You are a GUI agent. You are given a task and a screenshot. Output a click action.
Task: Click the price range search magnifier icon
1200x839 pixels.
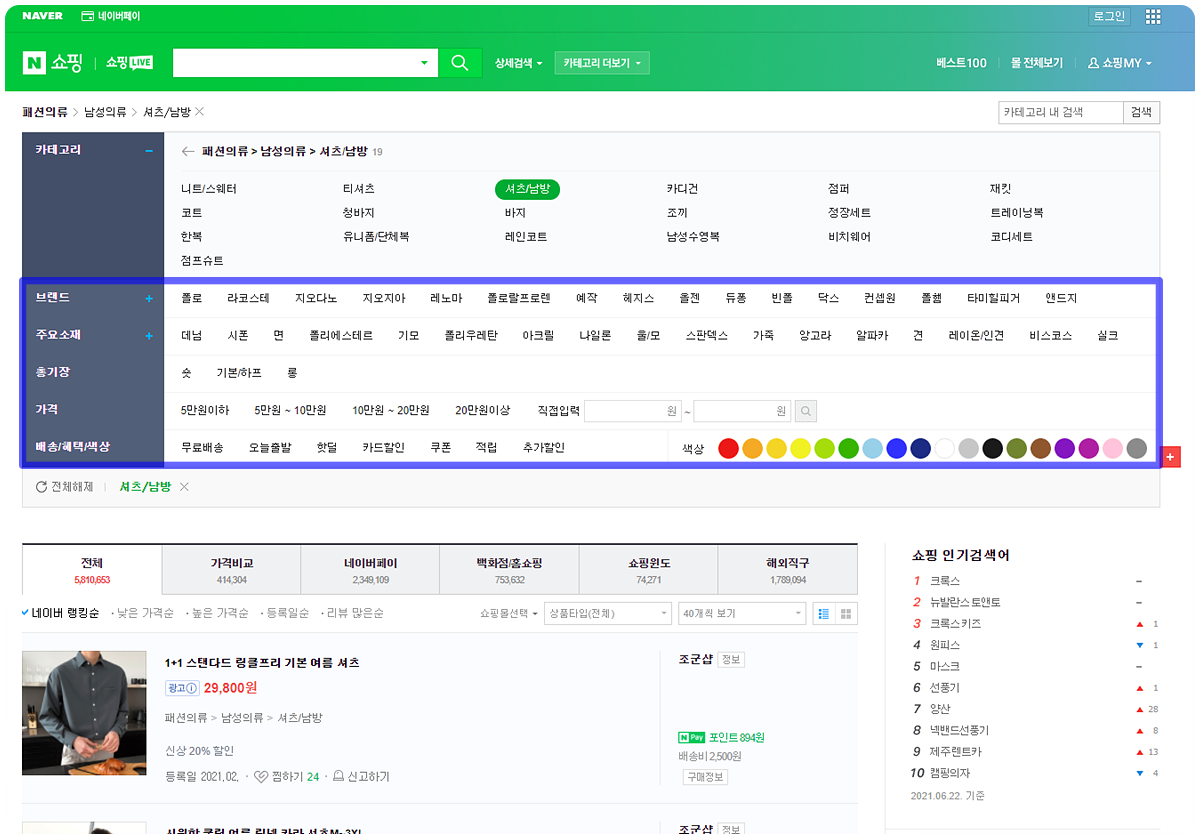click(806, 410)
